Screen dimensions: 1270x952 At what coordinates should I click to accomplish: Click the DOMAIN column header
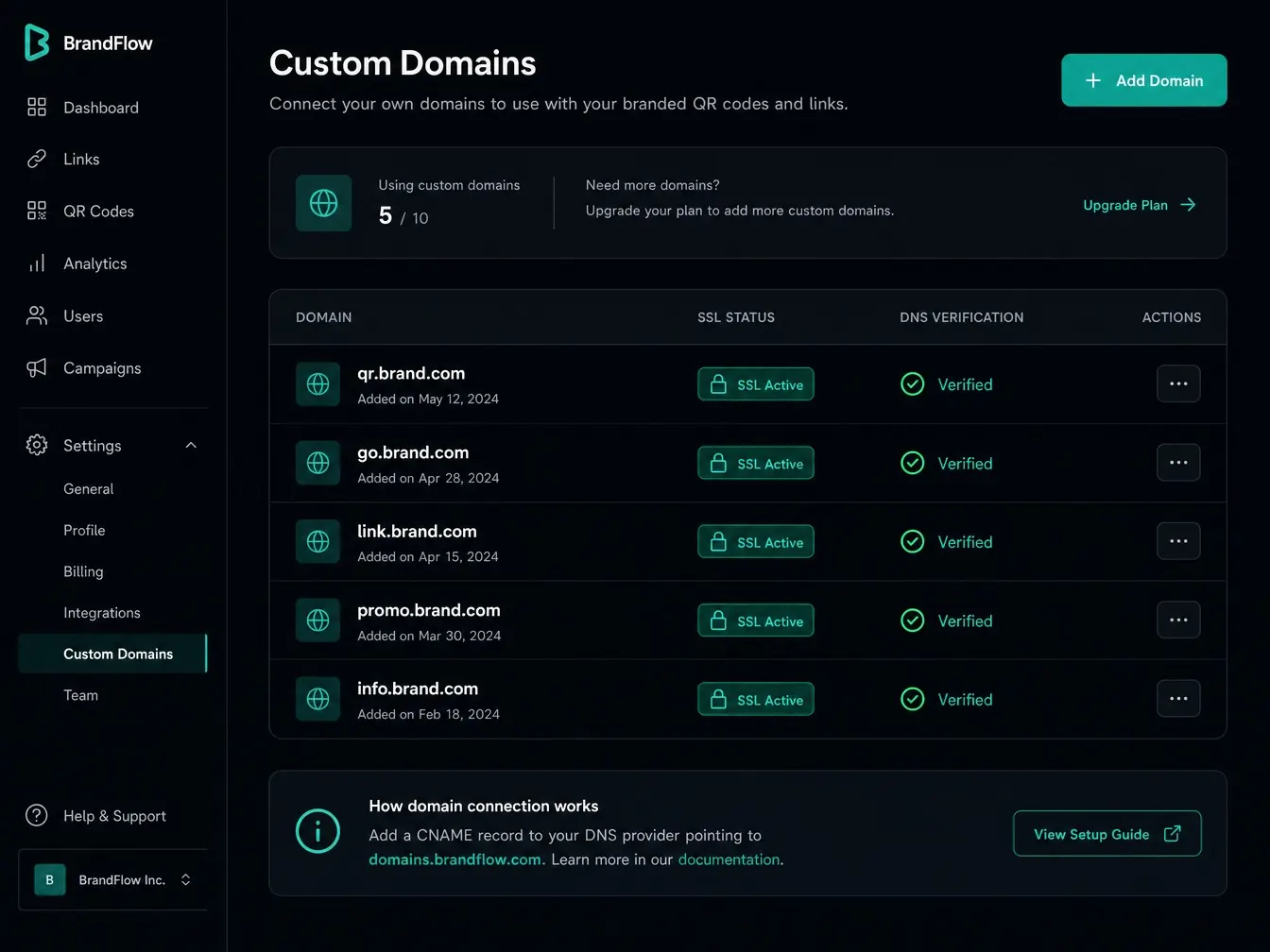click(323, 317)
